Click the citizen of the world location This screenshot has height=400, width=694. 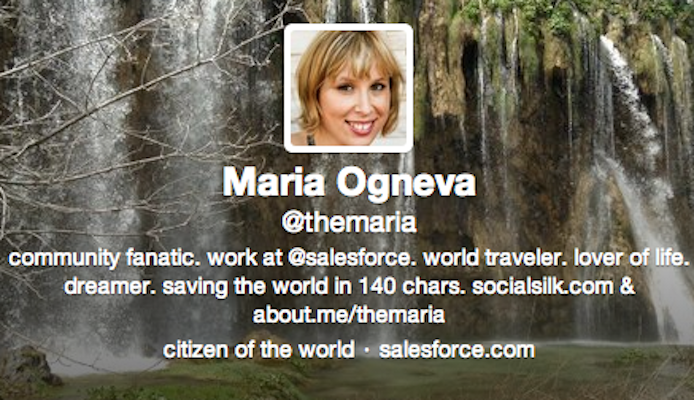[x=259, y=350]
